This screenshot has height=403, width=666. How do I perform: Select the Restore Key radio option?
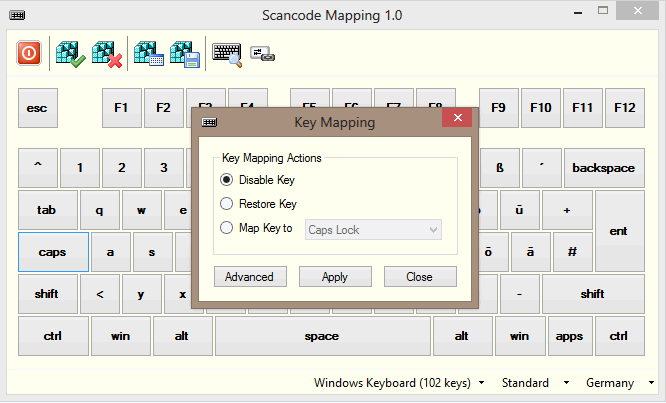[227, 204]
